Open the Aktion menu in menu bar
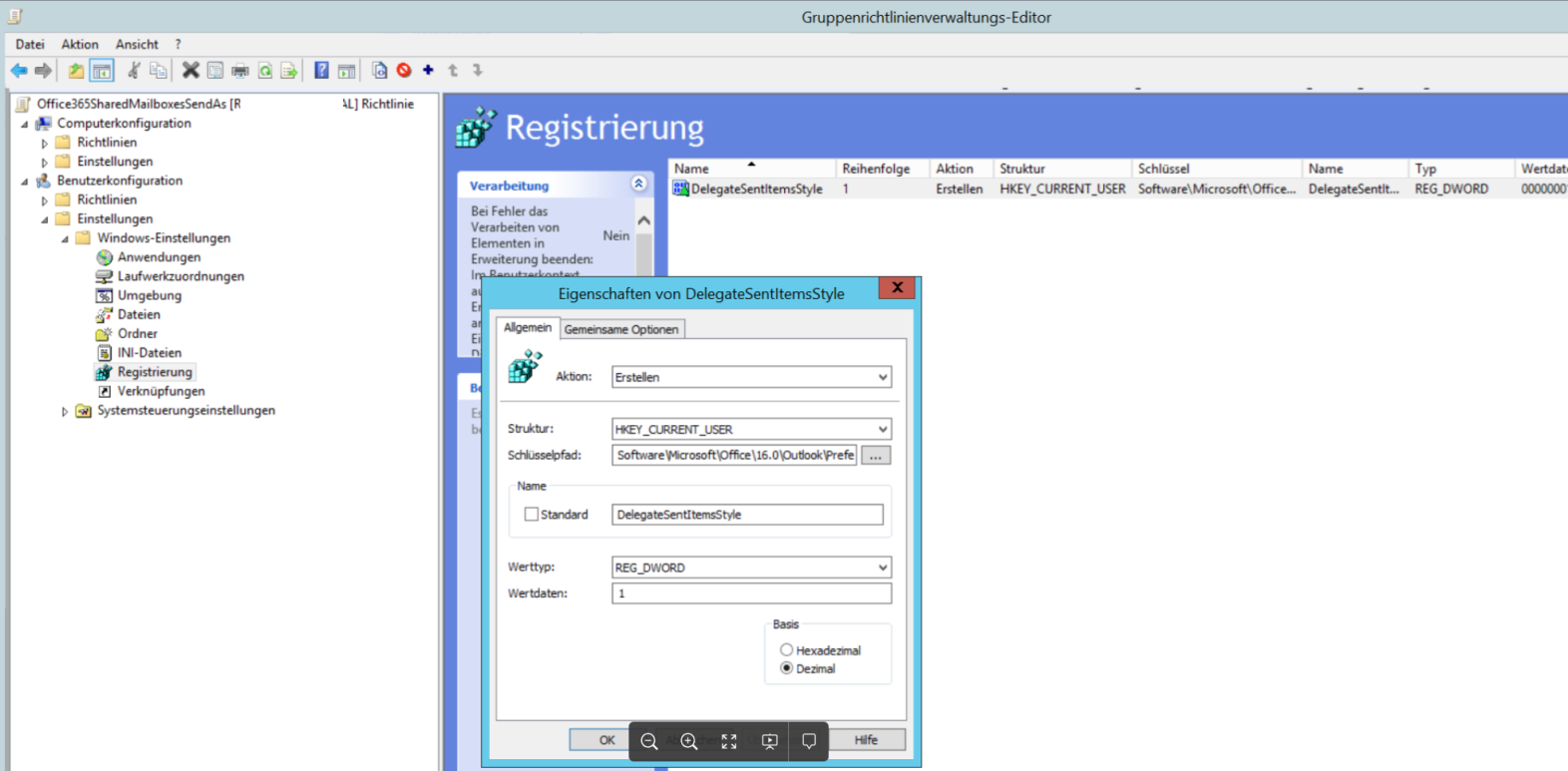 tap(80, 45)
